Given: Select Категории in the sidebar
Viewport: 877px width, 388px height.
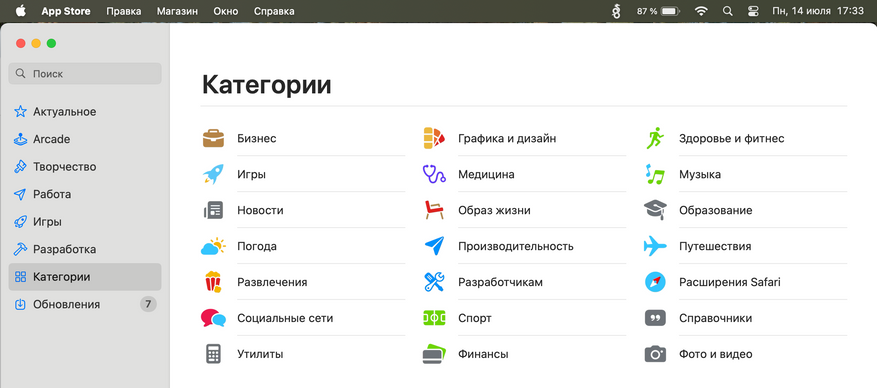Looking at the screenshot, I should [85, 277].
